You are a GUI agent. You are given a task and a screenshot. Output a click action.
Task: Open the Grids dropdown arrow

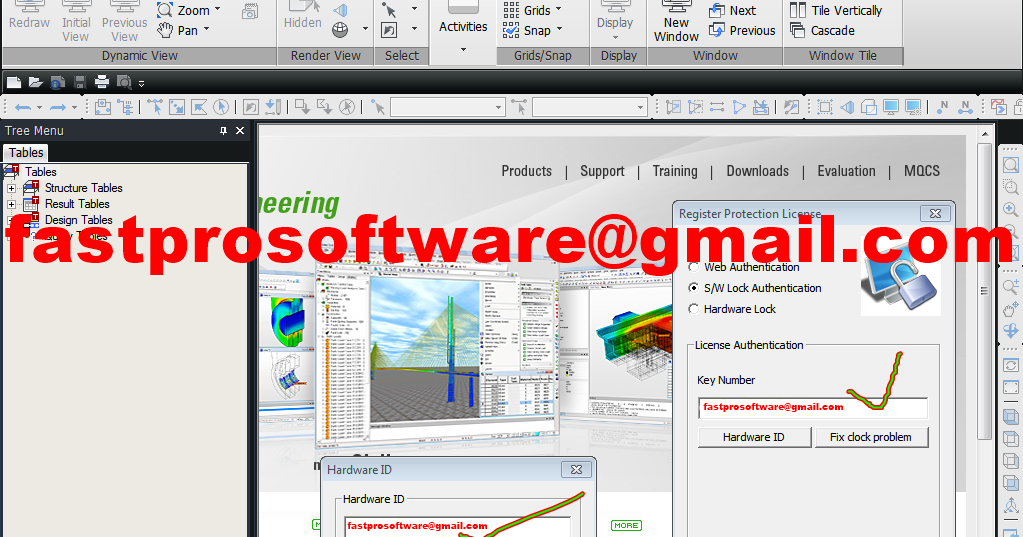click(558, 10)
